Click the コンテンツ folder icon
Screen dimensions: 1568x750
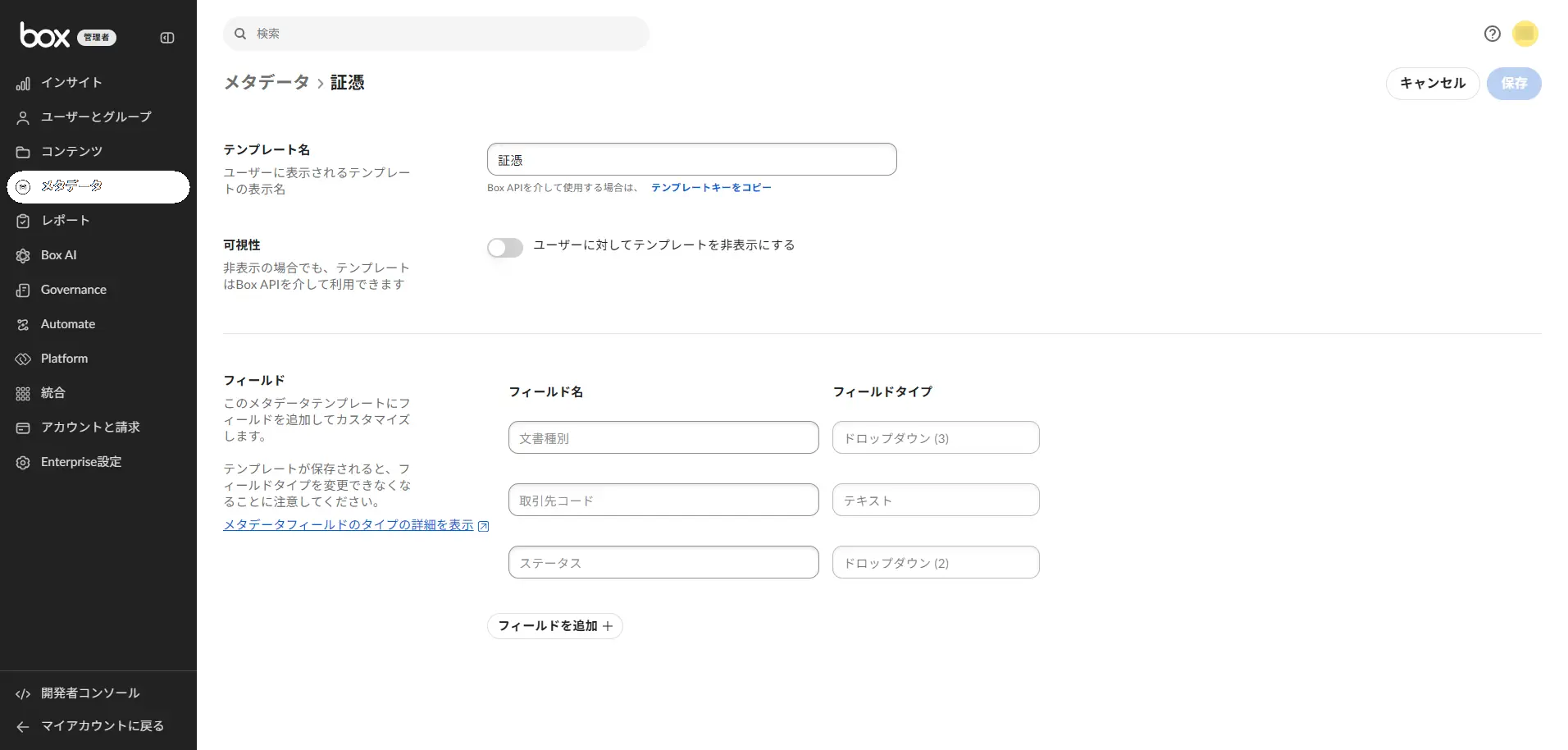[x=23, y=152]
